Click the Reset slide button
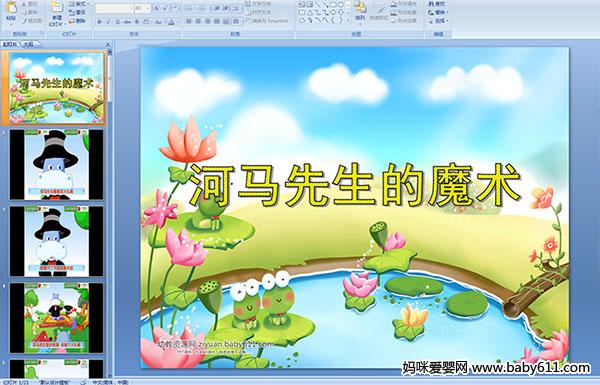Image resolution: width=600 pixels, height=385 pixels. 77,13
